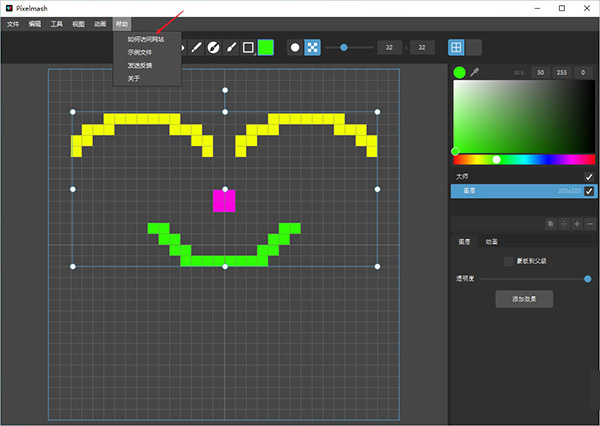Pick the eyedropper tool in color panel
This screenshot has height=426, width=600.
click(474, 72)
